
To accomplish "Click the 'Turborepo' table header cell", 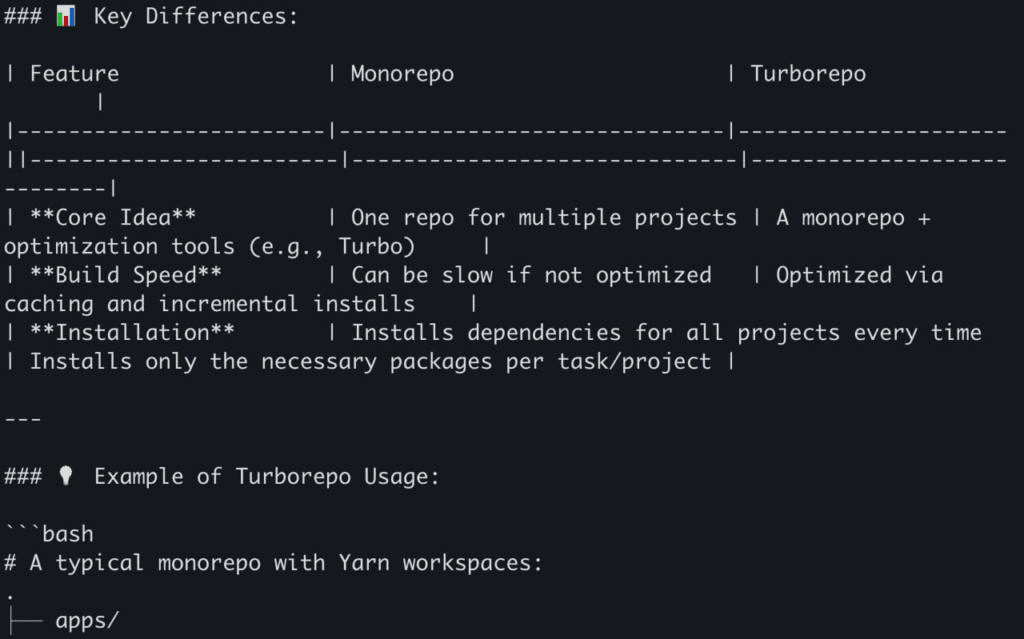I will coord(808,74).
